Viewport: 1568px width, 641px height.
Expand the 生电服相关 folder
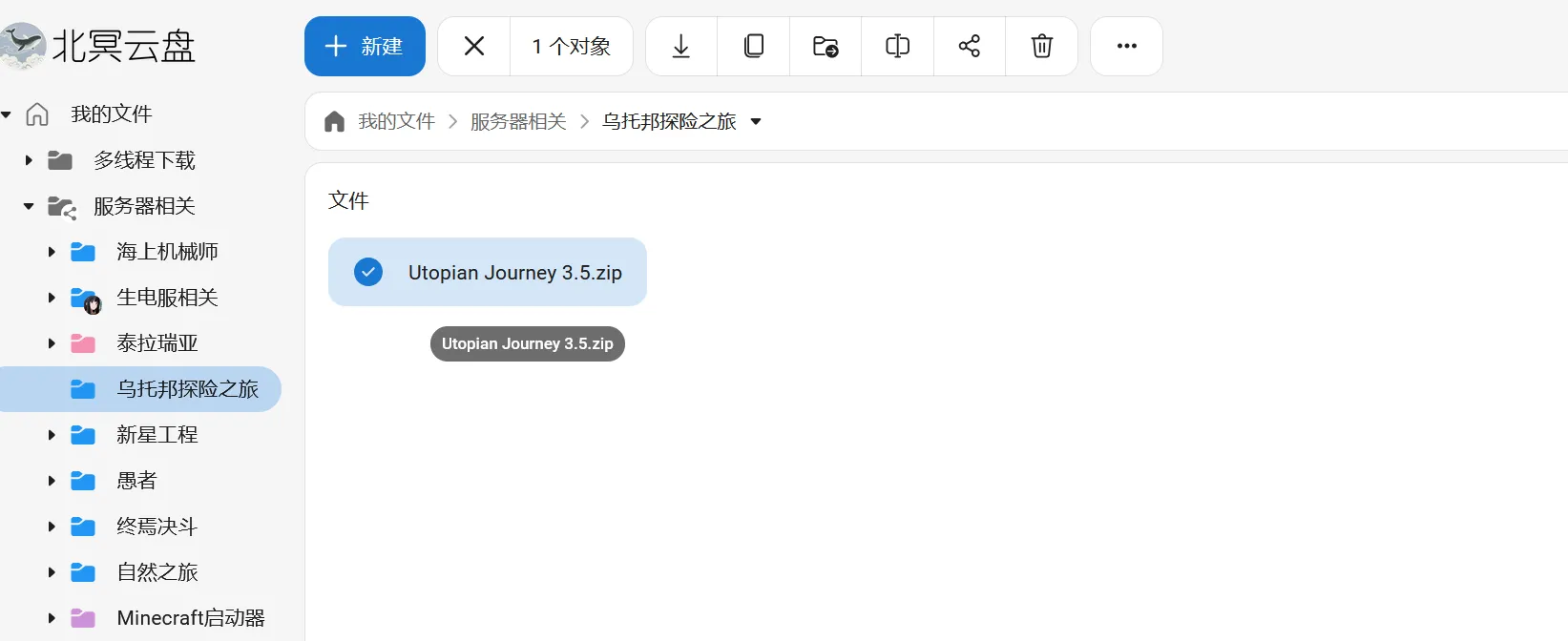tap(52, 298)
